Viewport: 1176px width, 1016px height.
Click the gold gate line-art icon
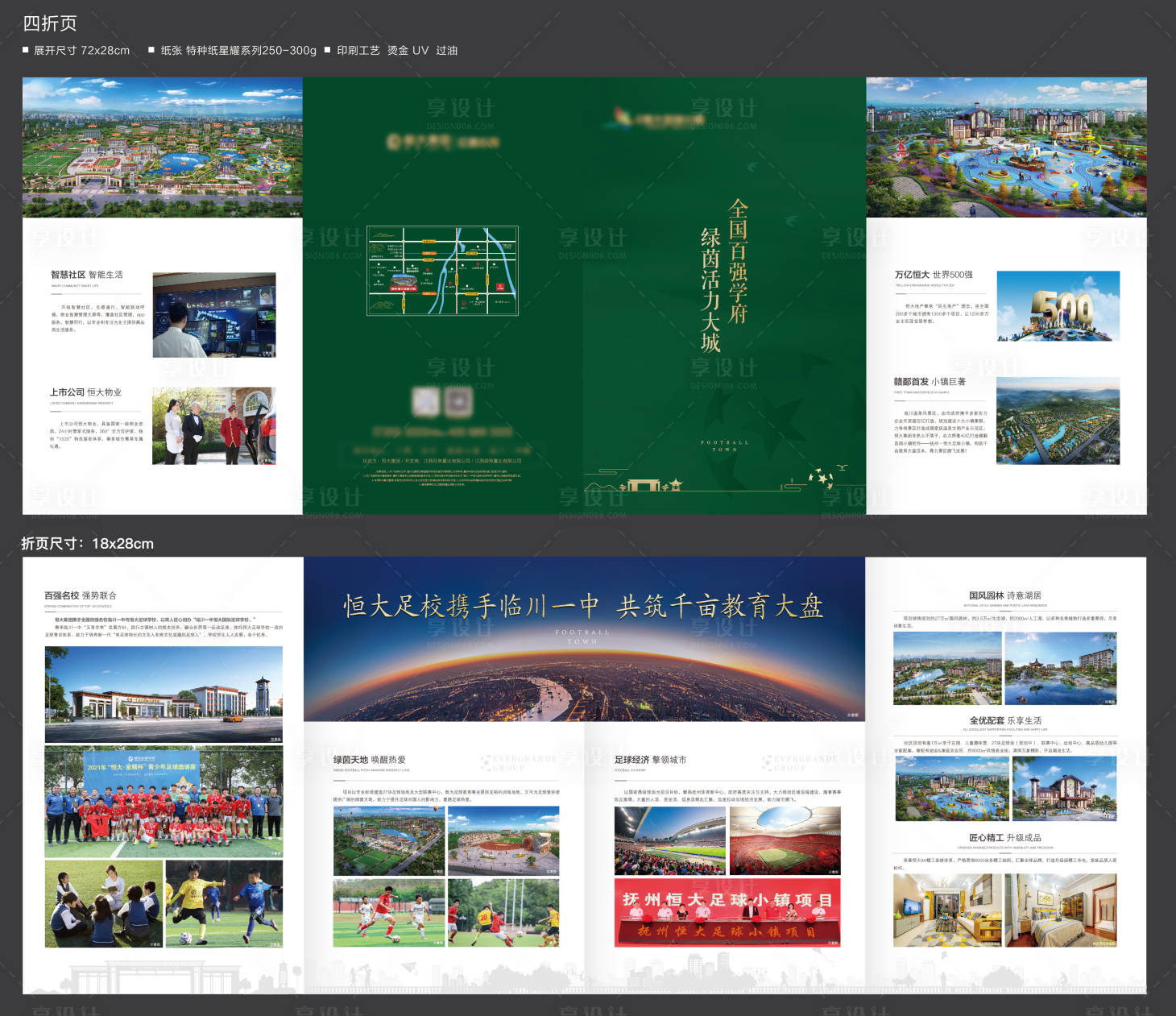[644, 484]
